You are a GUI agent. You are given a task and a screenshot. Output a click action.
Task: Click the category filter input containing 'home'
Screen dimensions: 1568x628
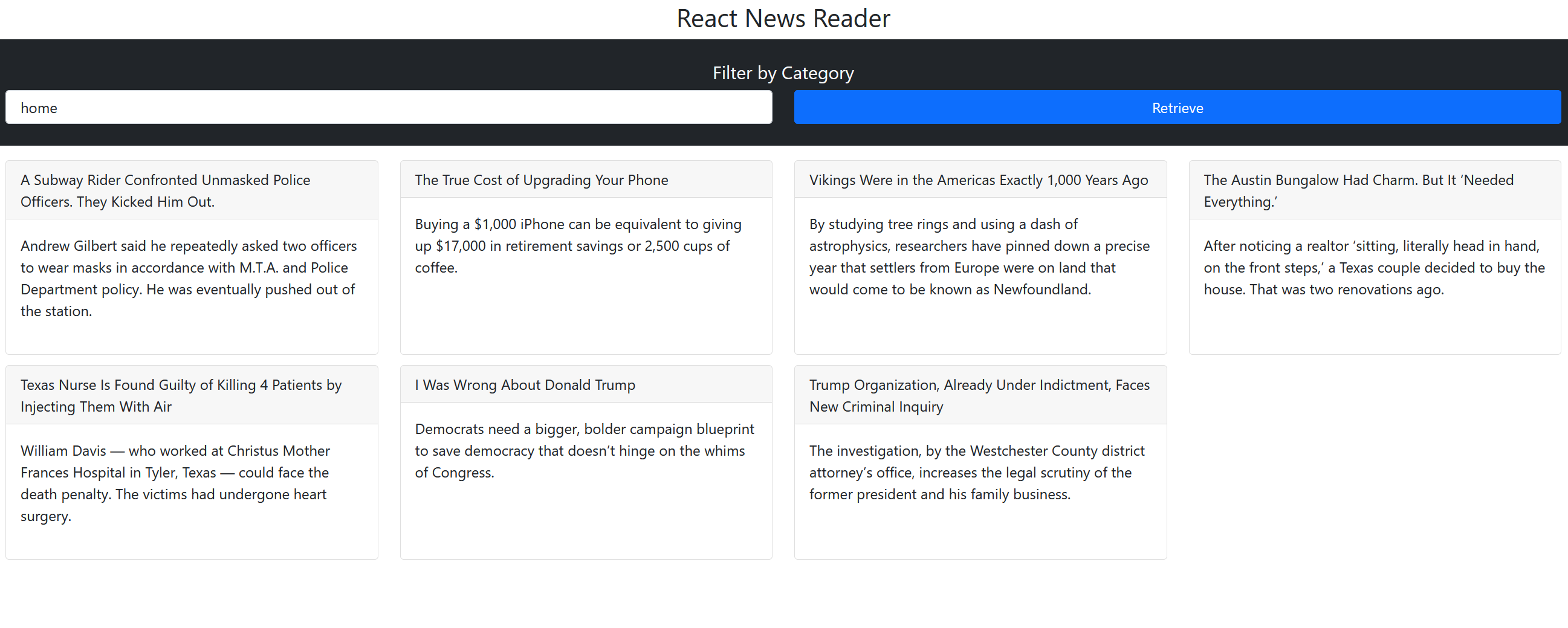[x=388, y=108]
